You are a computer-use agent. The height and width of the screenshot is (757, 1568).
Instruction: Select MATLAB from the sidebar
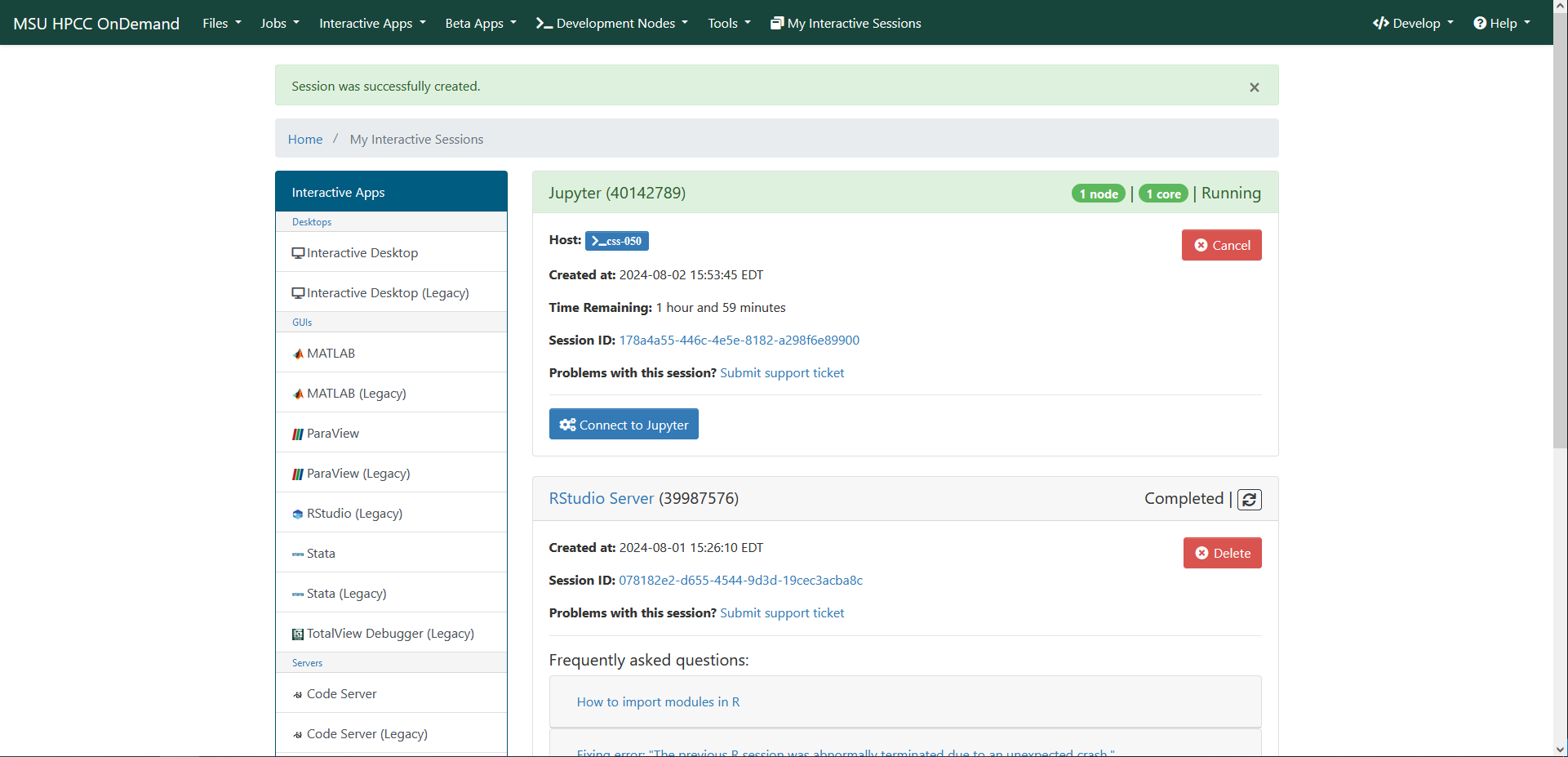391,354
